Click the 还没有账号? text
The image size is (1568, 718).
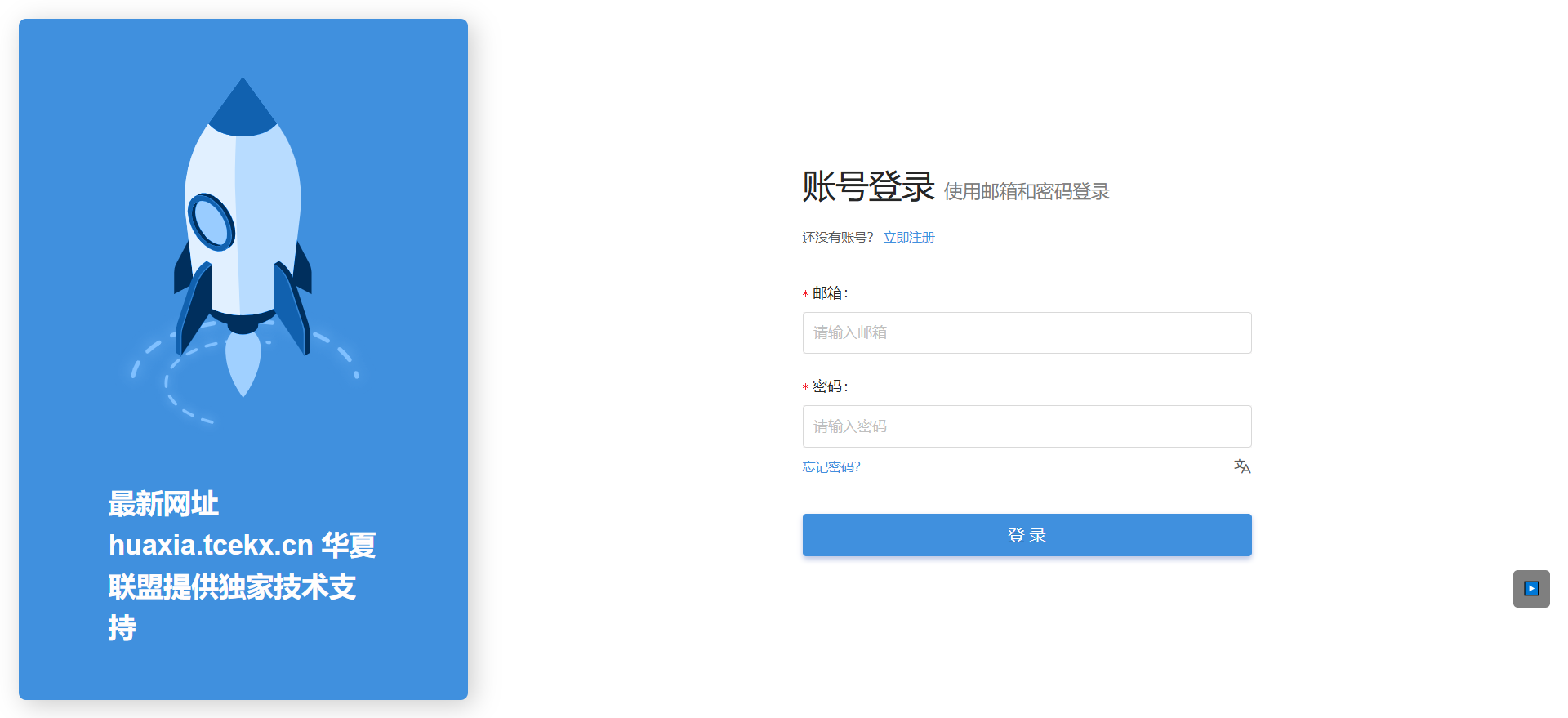pyautogui.click(x=837, y=238)
